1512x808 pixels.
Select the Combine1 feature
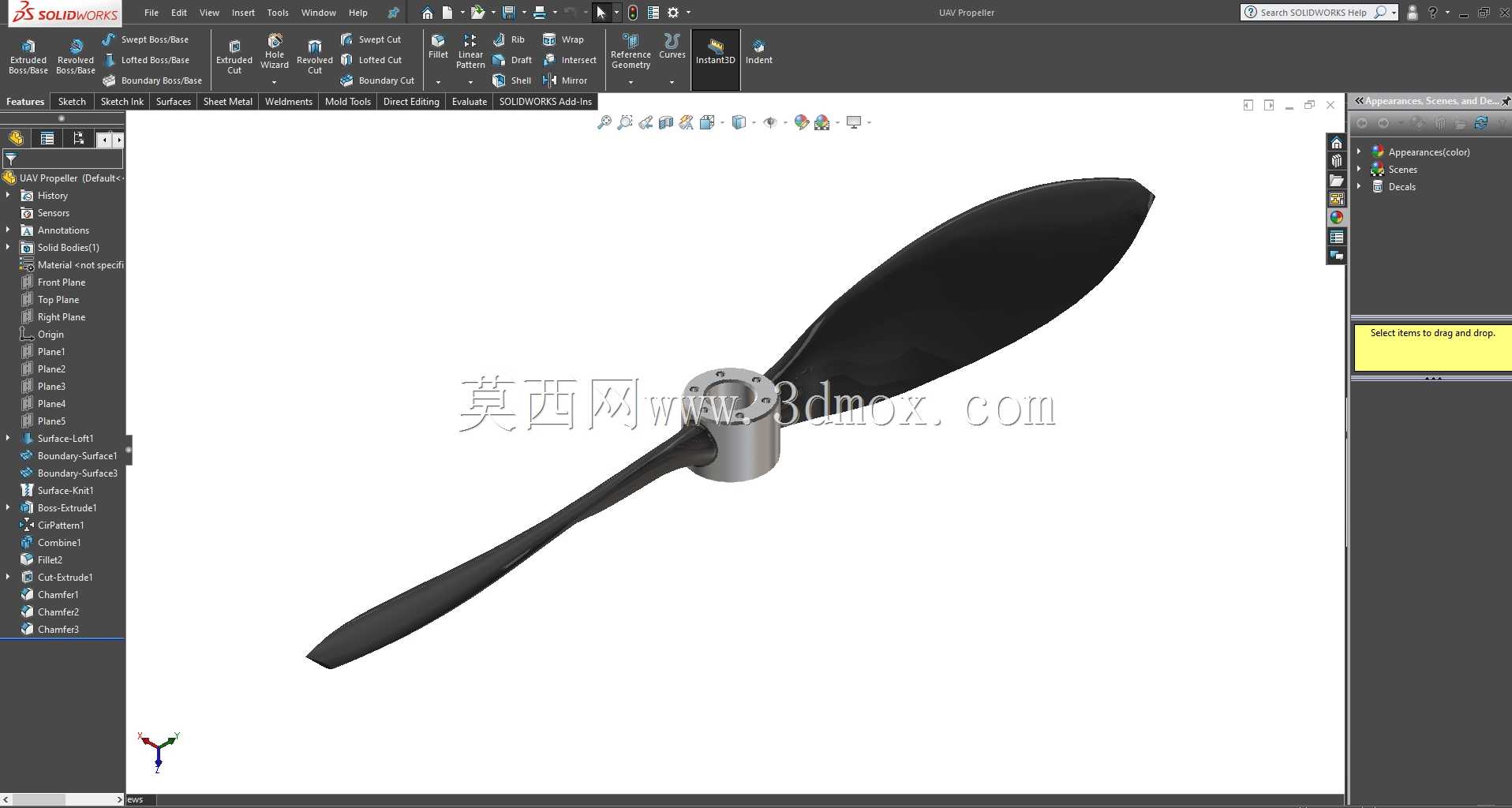[x=59, y=542]
